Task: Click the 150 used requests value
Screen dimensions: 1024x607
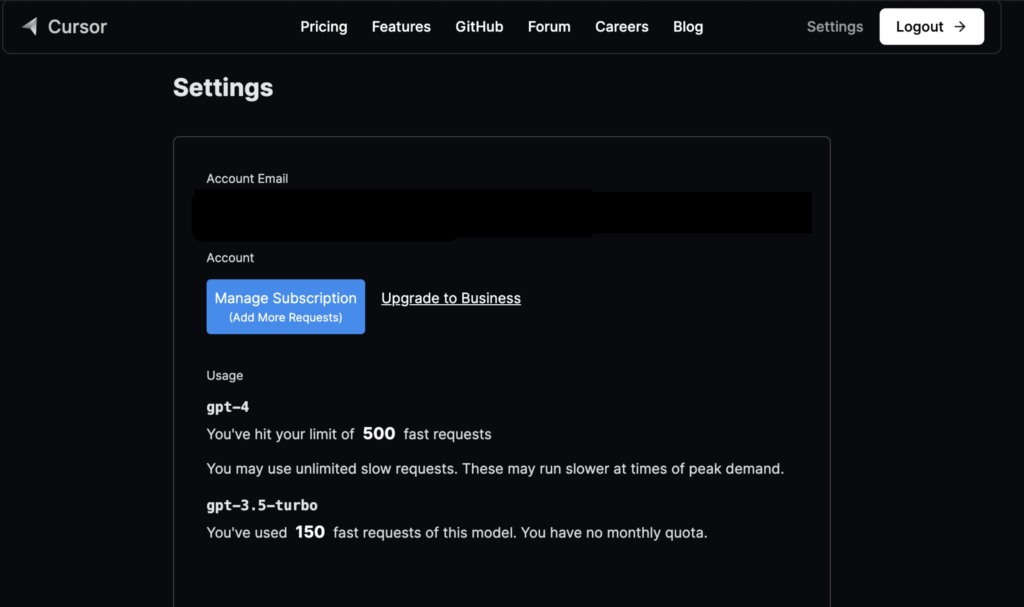Action: pos(310,532)
